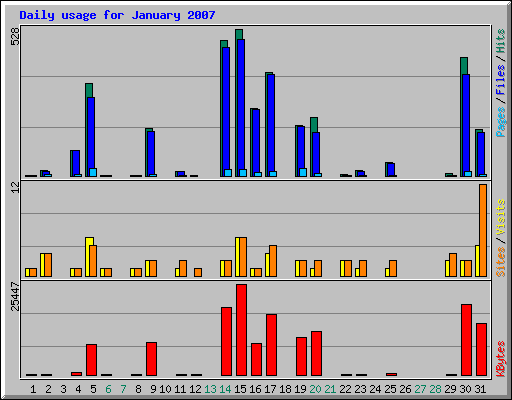Click the Pages legend label
This screenshot has width=512, height=400.
tap(501, 122)
